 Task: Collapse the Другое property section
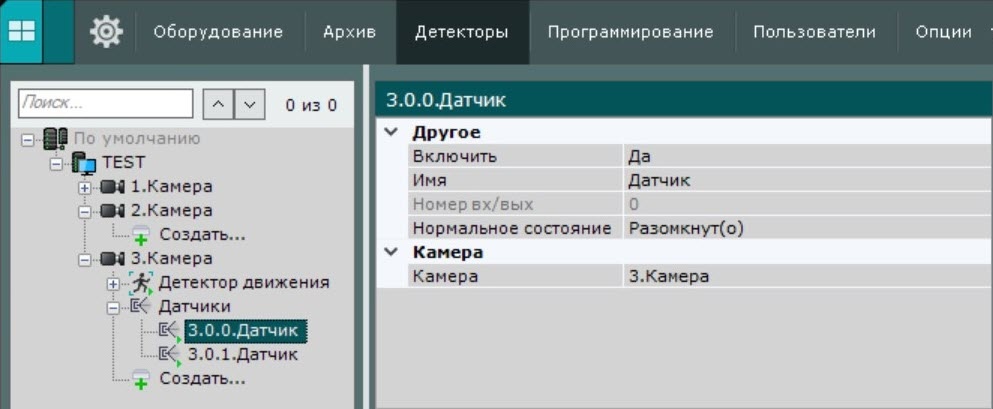[390, 133]
